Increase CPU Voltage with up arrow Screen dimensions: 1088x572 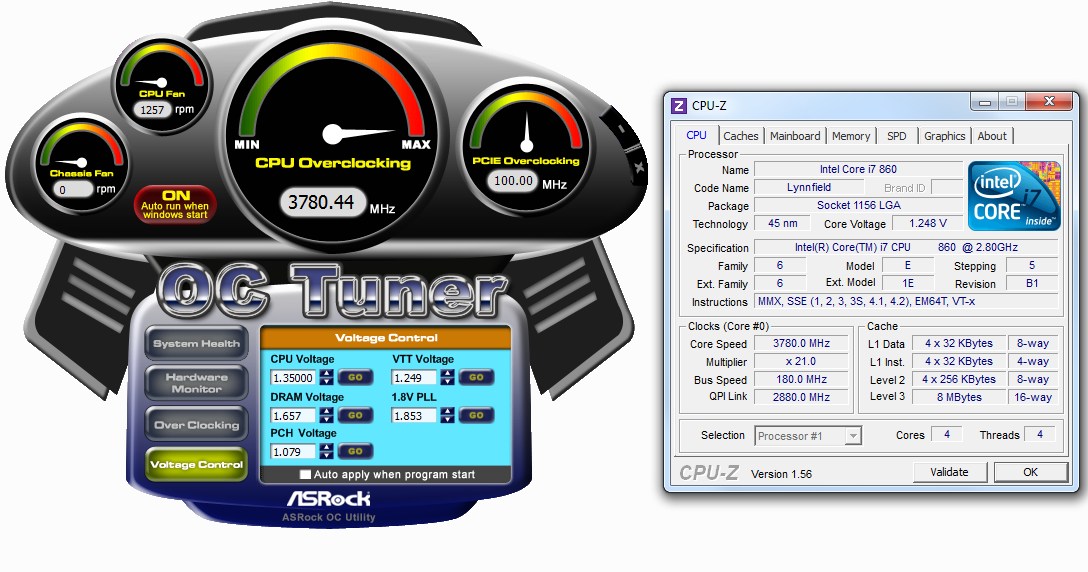326,373
